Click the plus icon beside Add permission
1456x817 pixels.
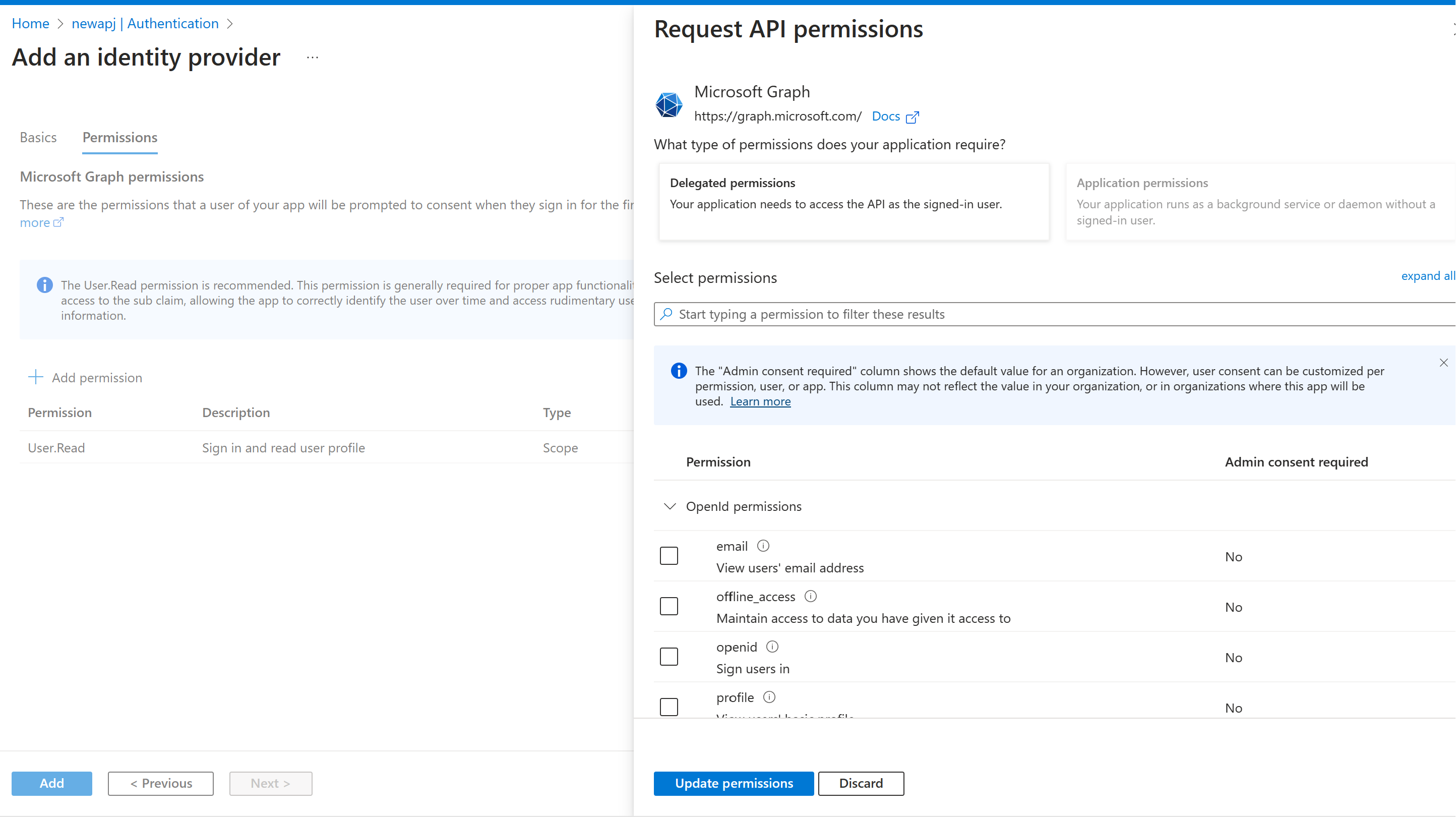(x=36, y=377)
